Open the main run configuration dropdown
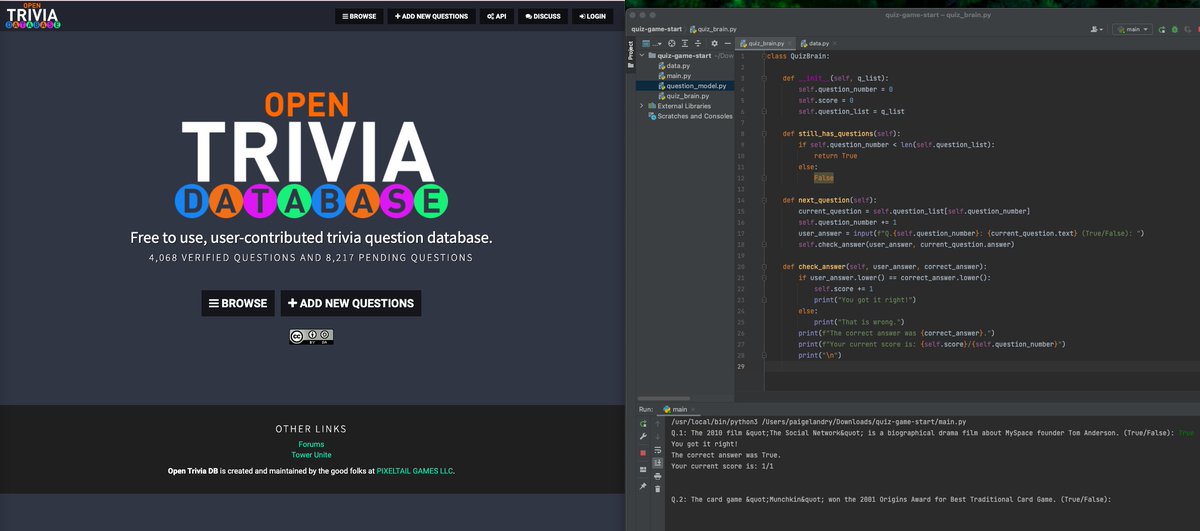Image resolution: width=1200 pixels, height=531 pixels. pos(1132,29)
